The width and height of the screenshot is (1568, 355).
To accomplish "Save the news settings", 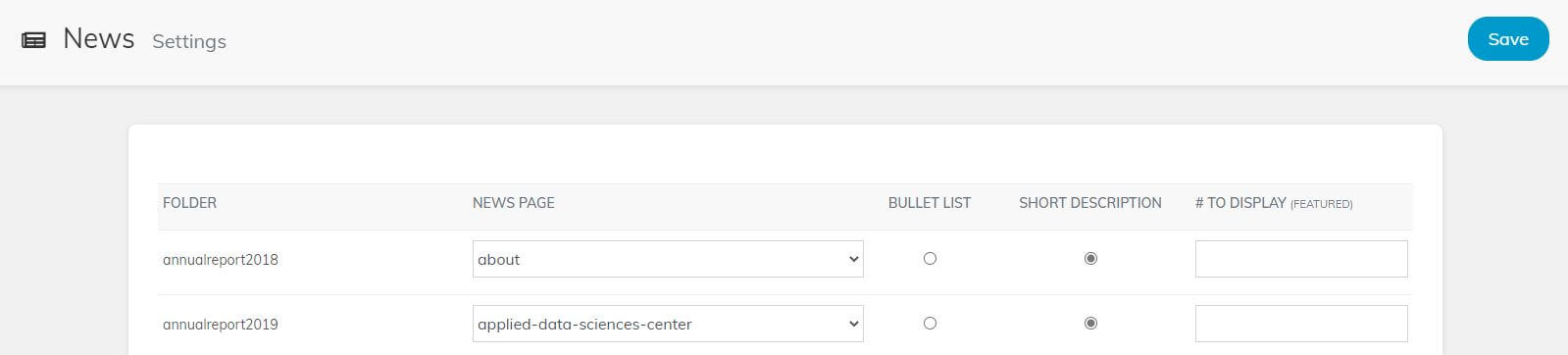I will (x=1507, y=39).
